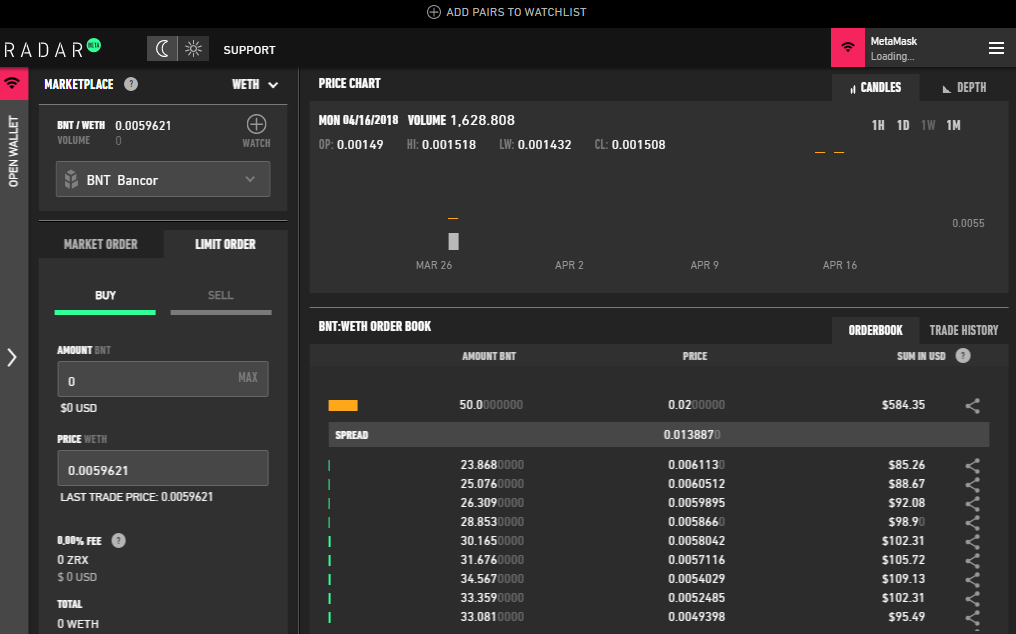Click the plus icon to add watchlist pairs
Screen dimensions: 1016x634
tap(433, 12)
